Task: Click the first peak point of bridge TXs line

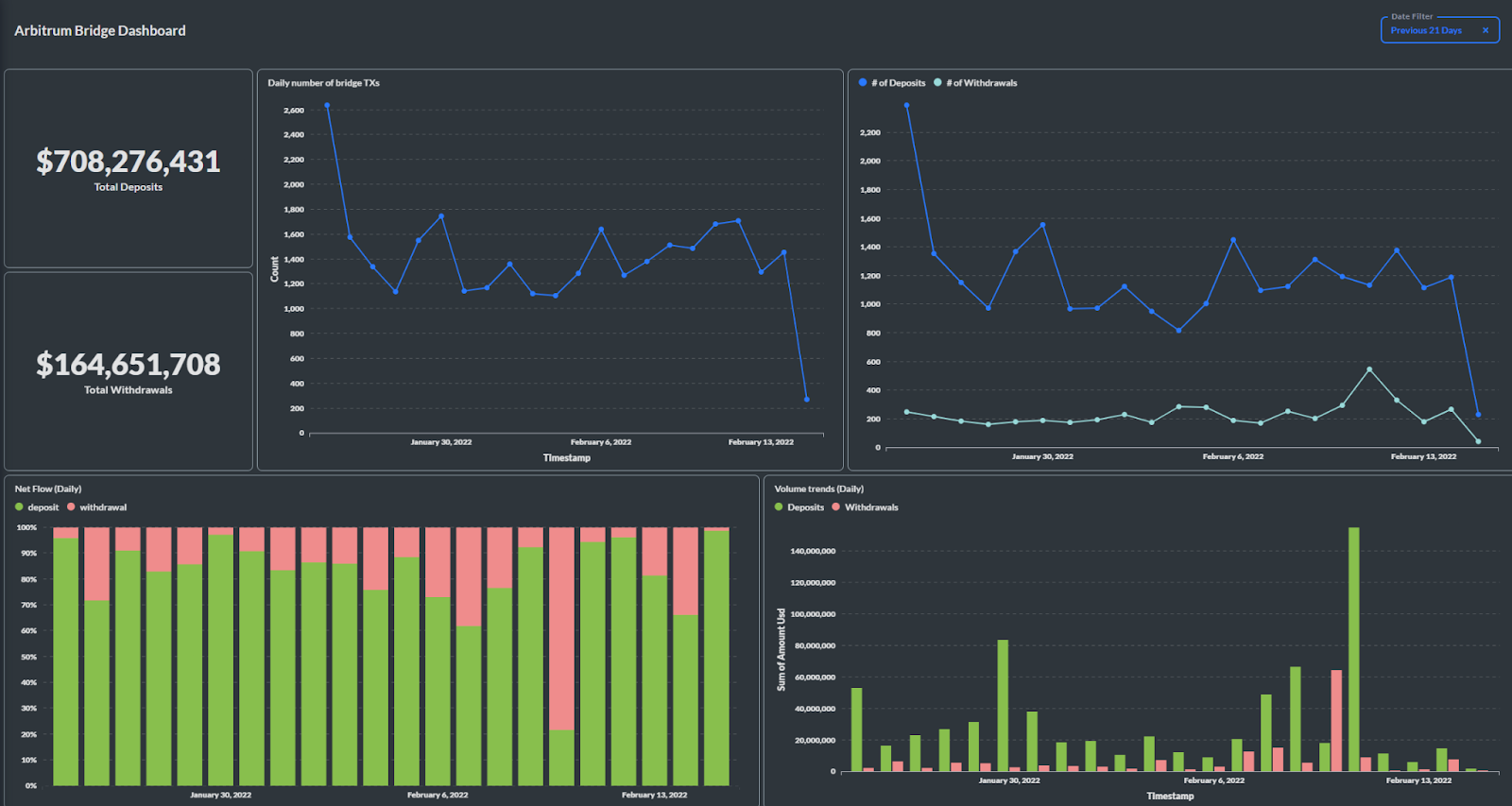Action: [327, 105]
